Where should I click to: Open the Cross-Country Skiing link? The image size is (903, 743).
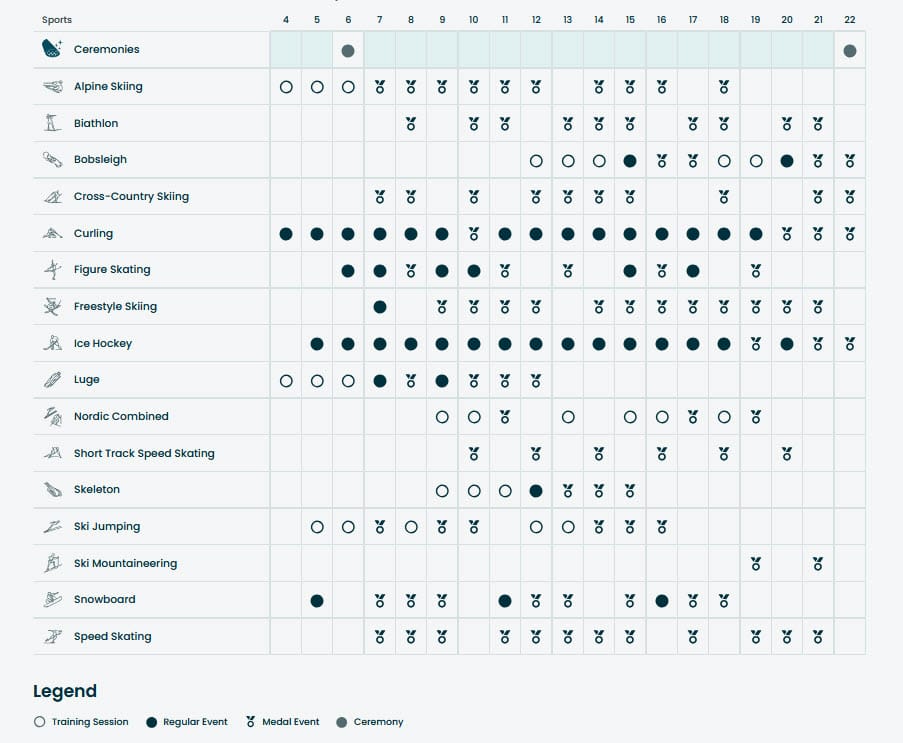[131, 197]
